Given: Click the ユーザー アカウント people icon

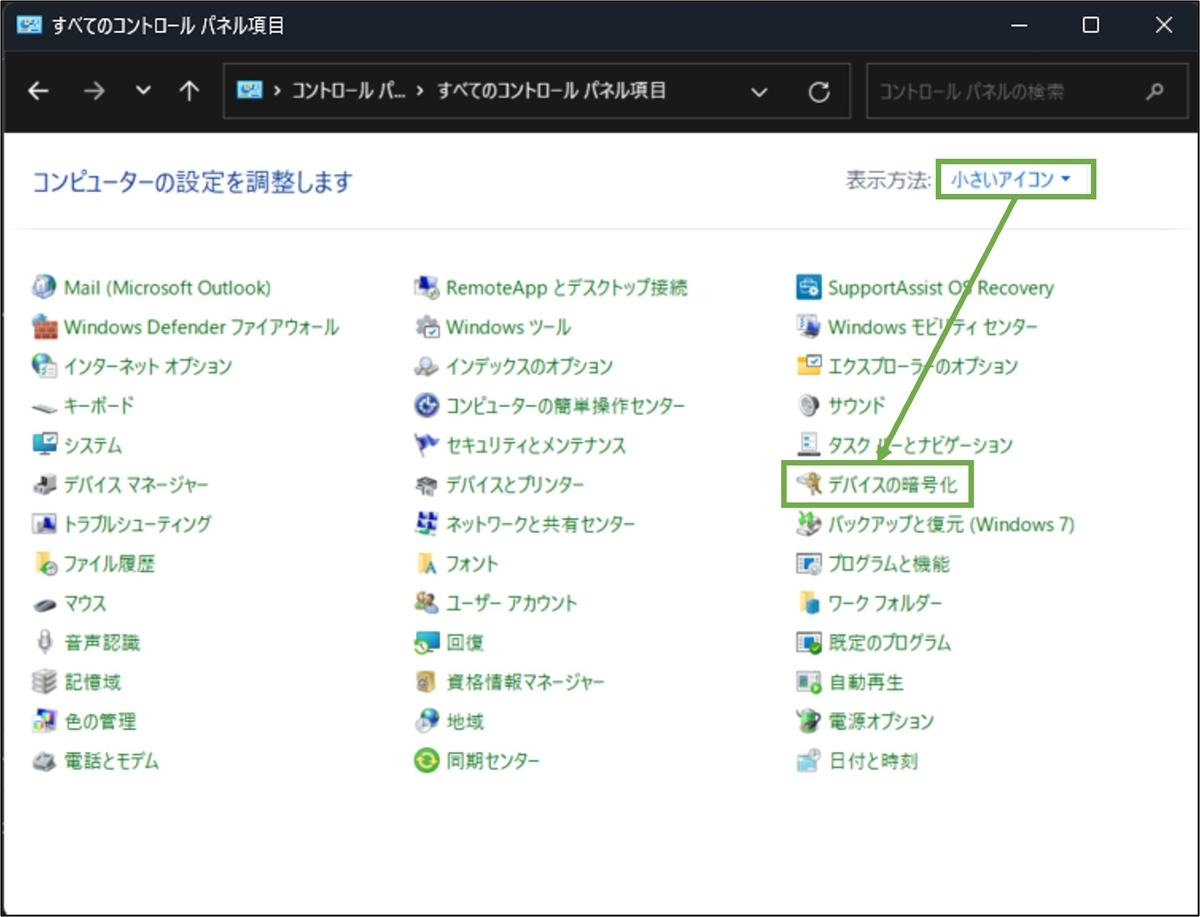Looking at the screenshot, I should coord(427,603).
